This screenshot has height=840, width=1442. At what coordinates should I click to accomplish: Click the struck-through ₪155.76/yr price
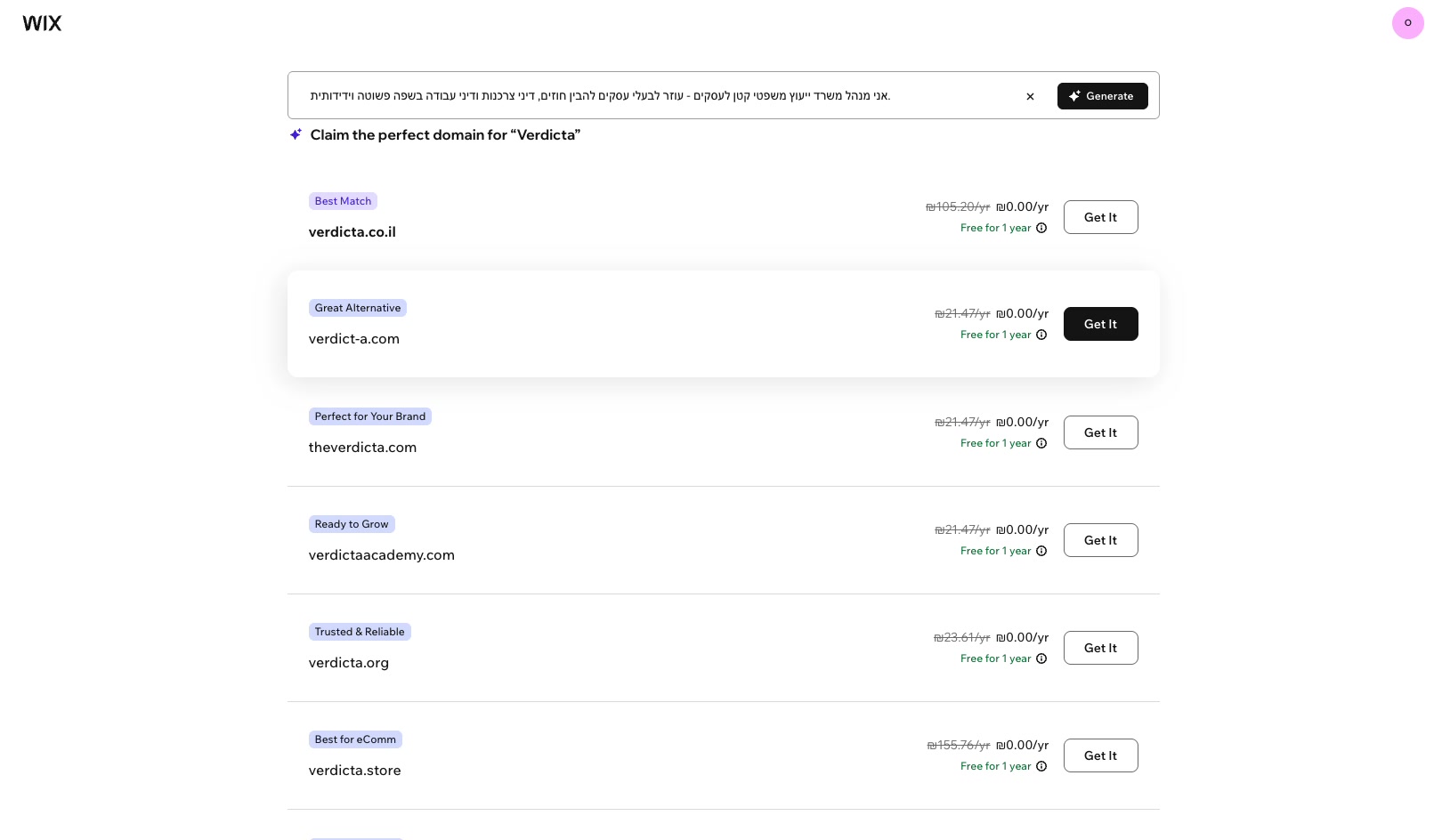pyautogui.click(x=959, y=745)
